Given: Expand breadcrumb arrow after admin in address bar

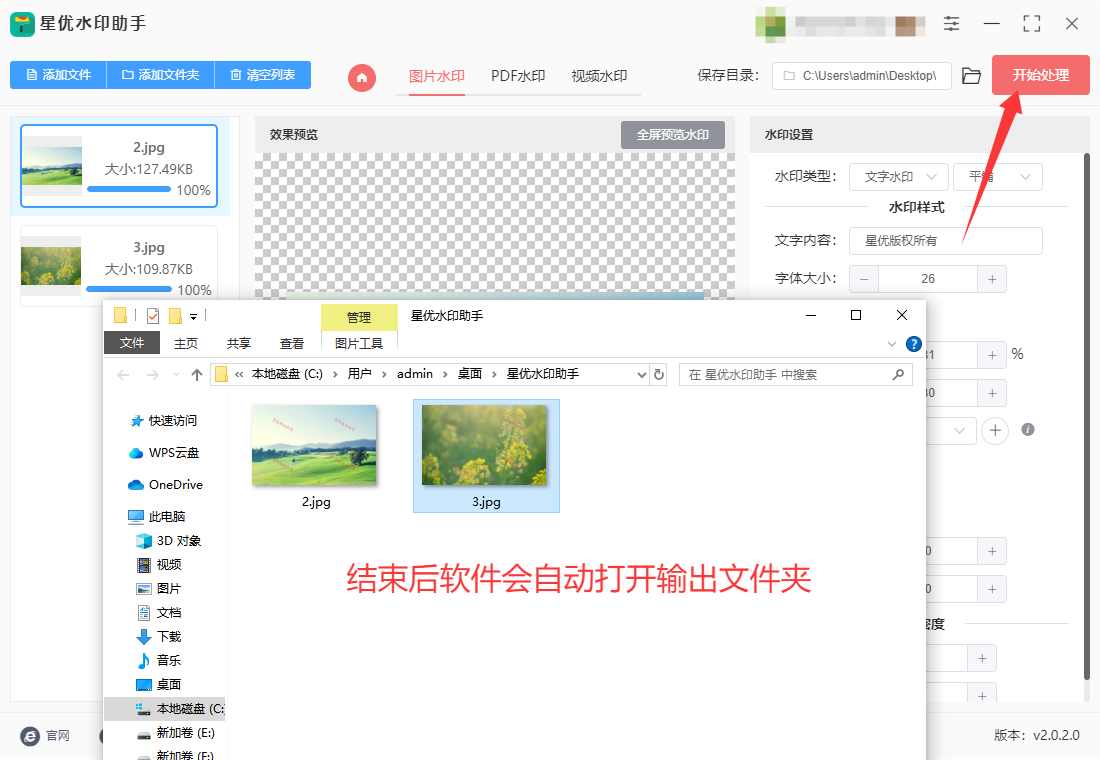Looking at the screenshot, I should [x=445, y=375].
